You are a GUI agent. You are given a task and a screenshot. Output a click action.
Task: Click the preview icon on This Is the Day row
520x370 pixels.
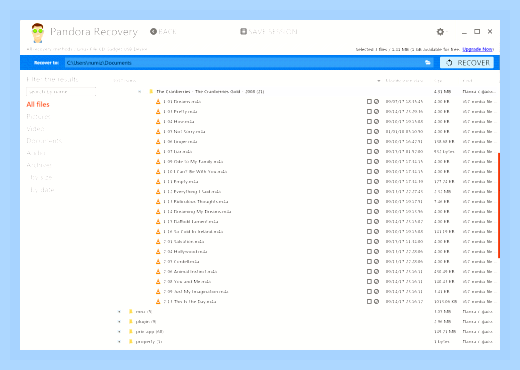tap(376, 302)
